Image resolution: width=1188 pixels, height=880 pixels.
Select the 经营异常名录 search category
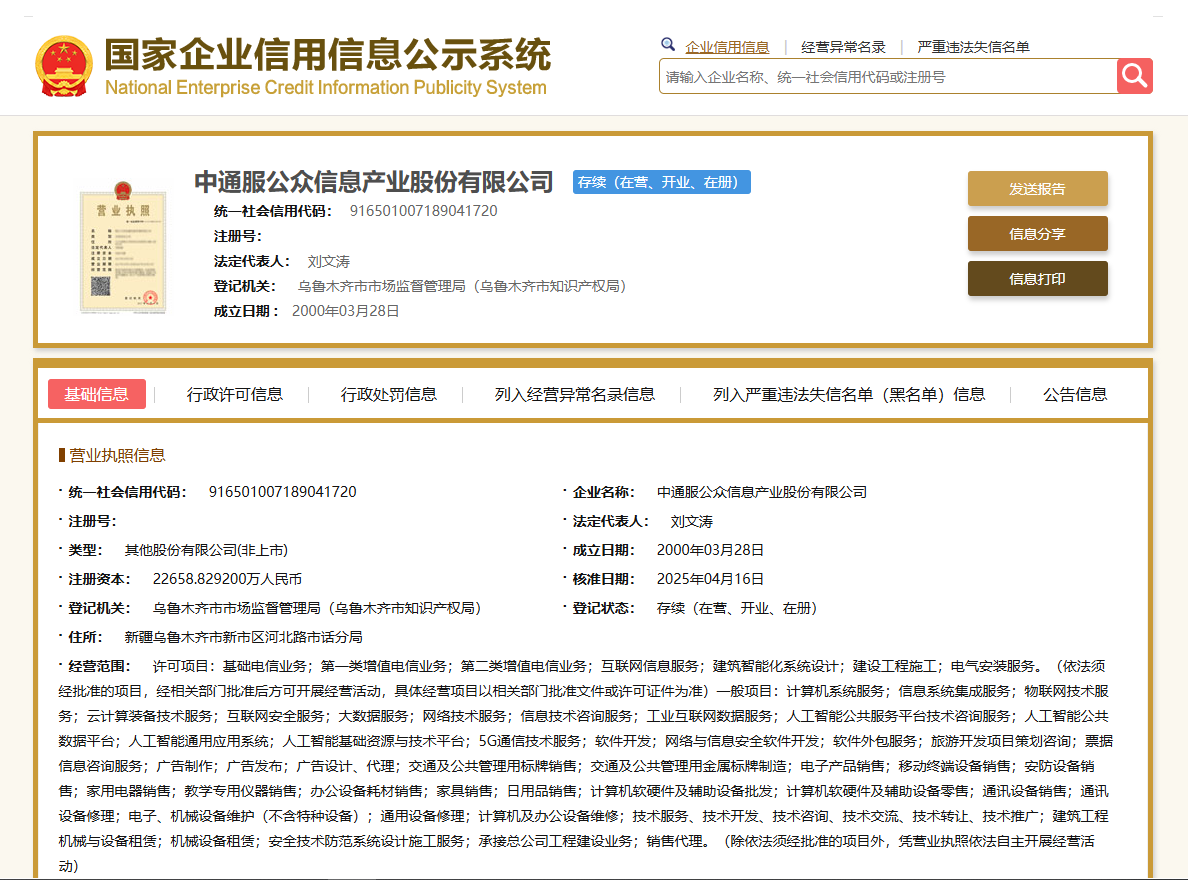(843, 47)
